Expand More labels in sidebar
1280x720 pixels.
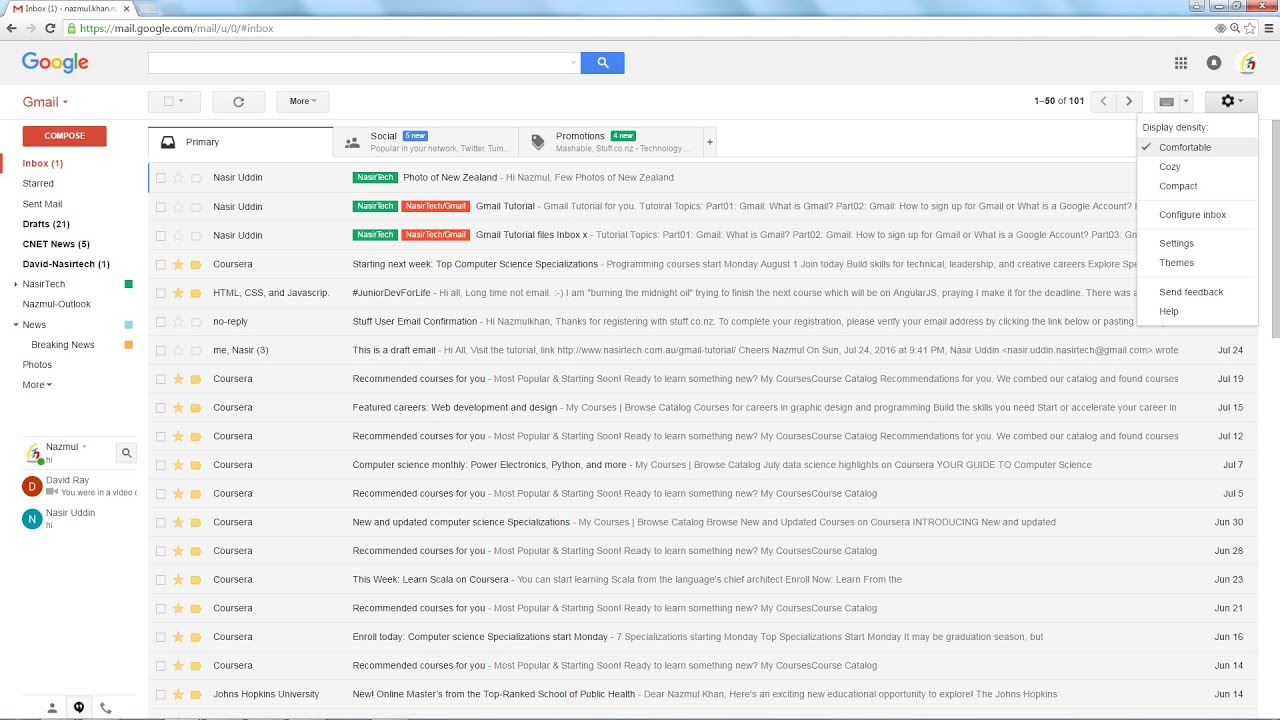pos(37,385)
